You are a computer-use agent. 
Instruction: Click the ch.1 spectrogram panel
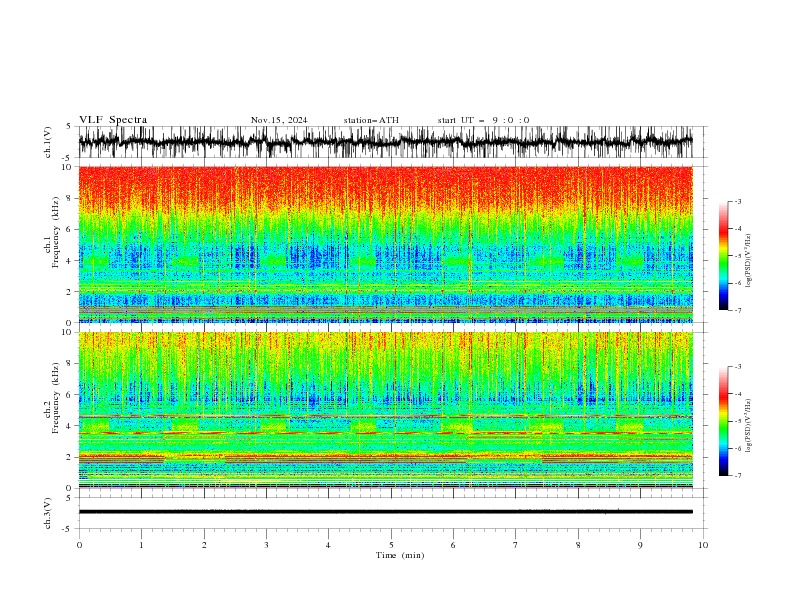pyautogui.click(x=385, y=244)
